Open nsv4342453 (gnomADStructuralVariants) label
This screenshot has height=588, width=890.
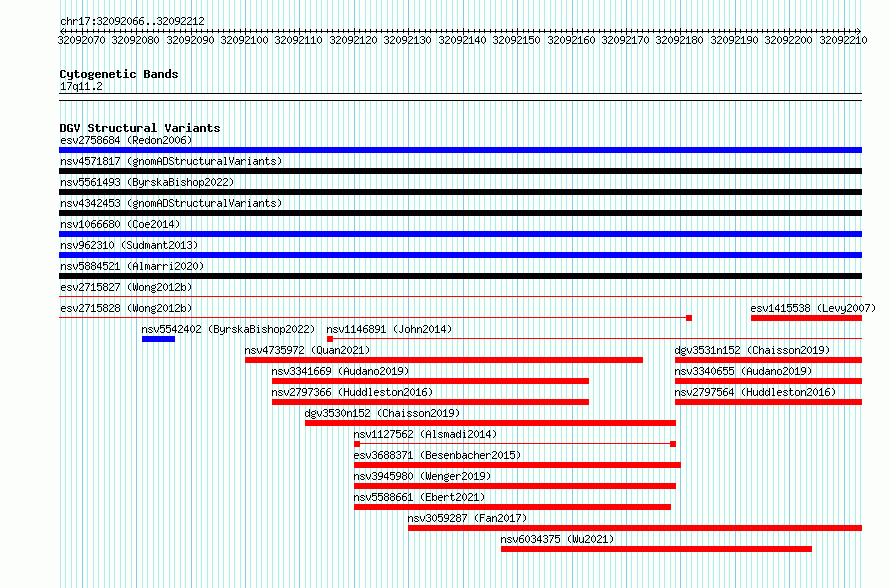(171, 203)
